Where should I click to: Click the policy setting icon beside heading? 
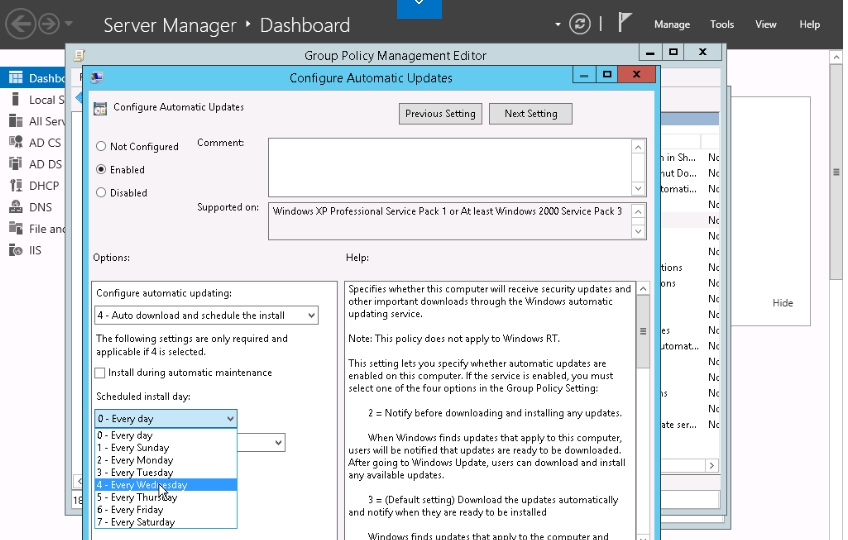100,108
